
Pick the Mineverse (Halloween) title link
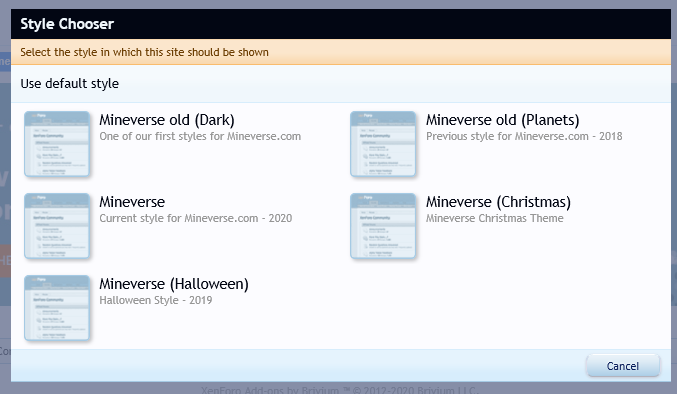click(174, 284)
